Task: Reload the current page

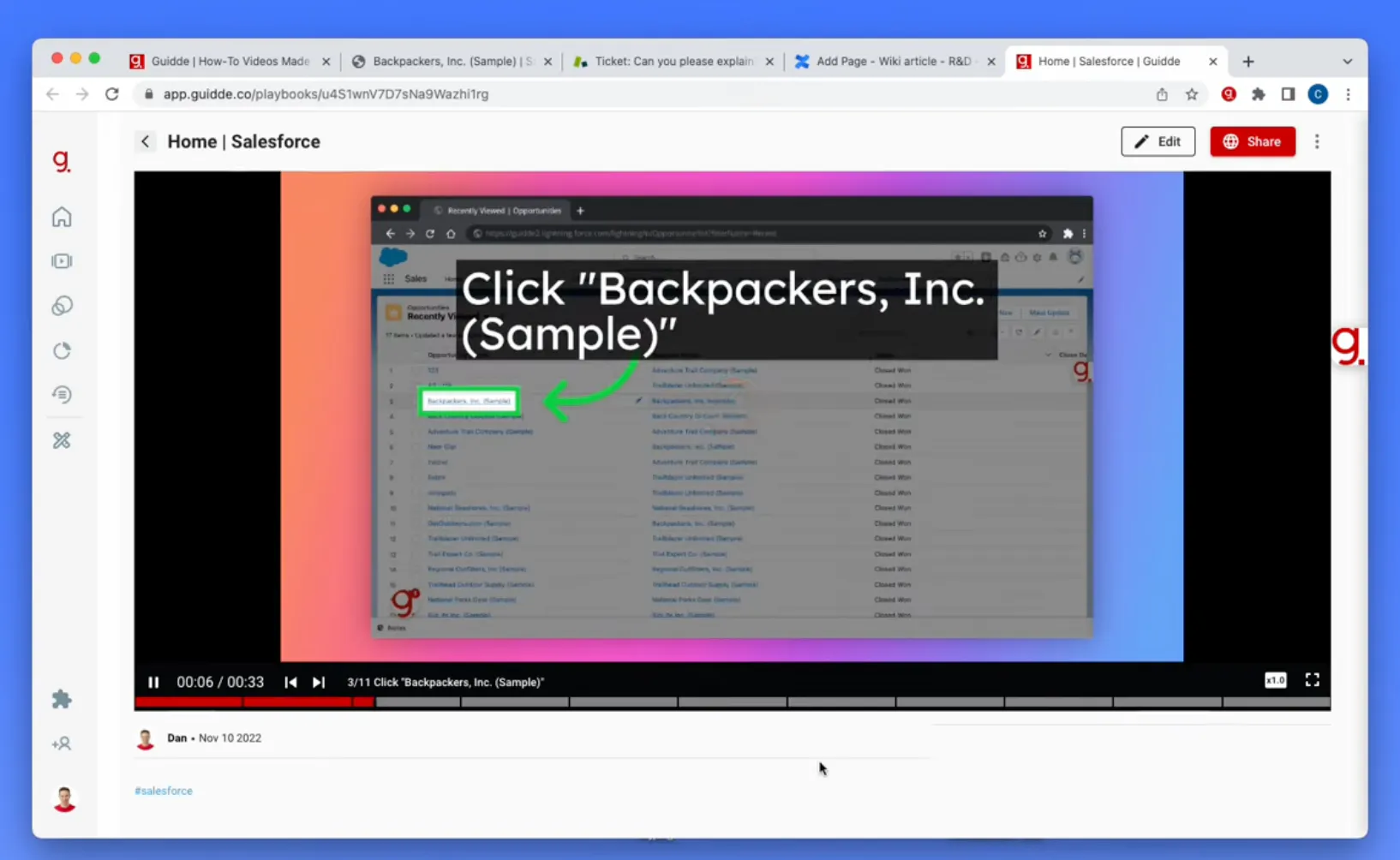Action: 112,94
